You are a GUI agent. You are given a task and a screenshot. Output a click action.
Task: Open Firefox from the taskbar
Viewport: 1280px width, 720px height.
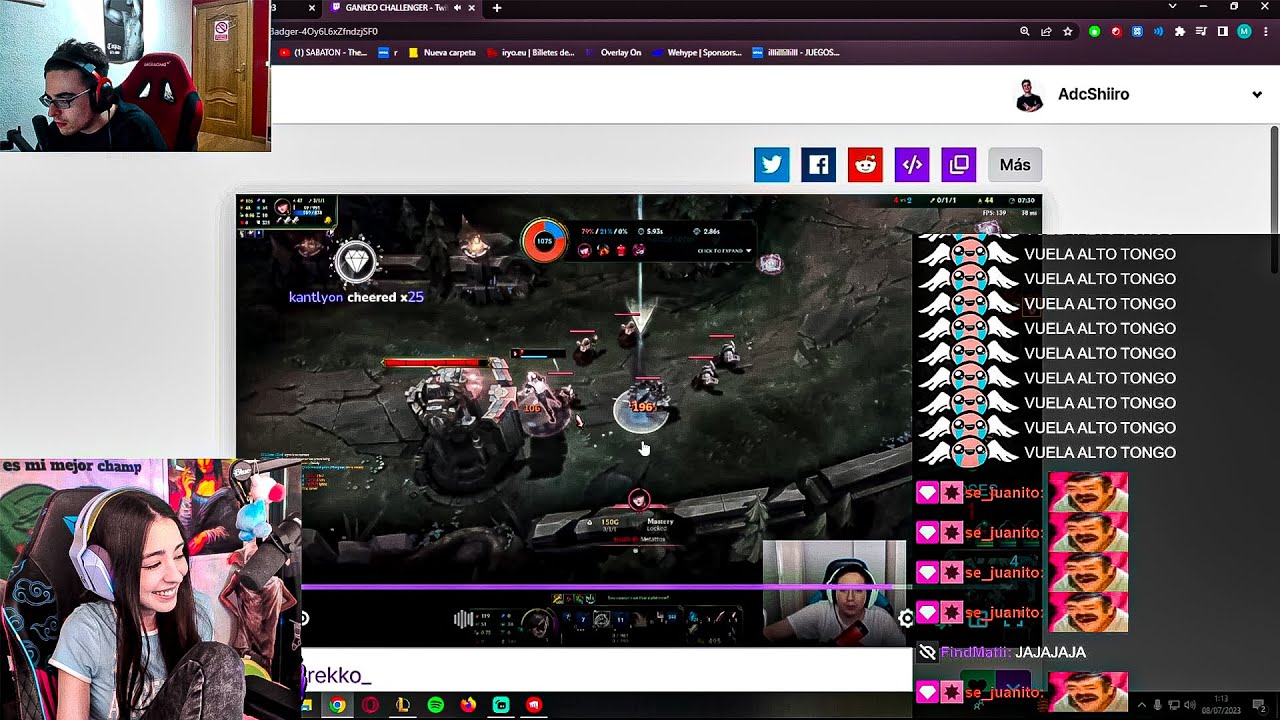tap(468, 705)
